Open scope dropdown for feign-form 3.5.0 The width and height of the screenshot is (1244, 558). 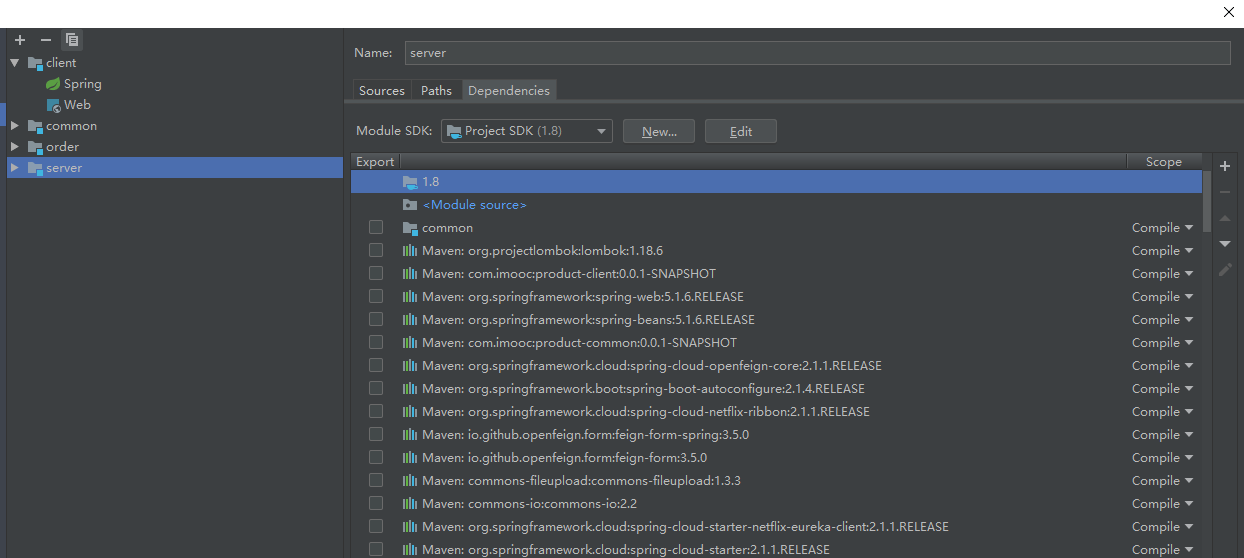1163,458
